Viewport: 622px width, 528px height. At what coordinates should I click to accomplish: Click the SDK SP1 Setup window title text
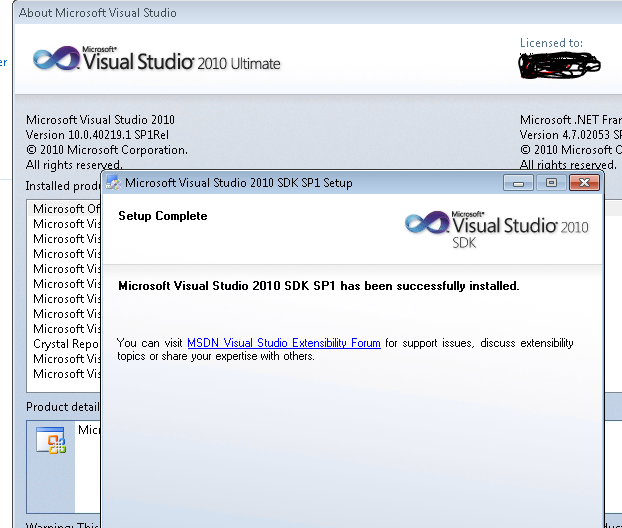coord(238,183)
